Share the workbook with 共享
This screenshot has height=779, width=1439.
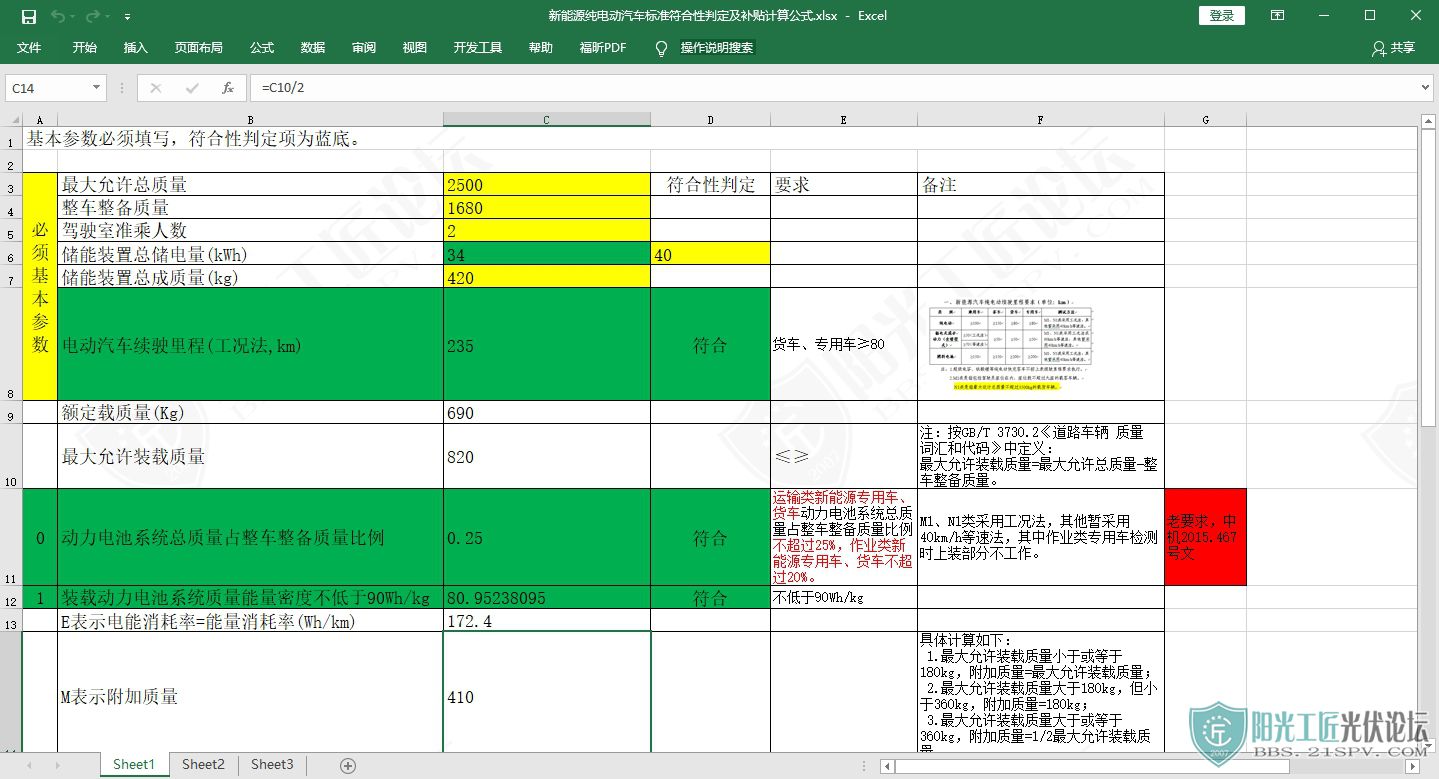(1394, 48)
